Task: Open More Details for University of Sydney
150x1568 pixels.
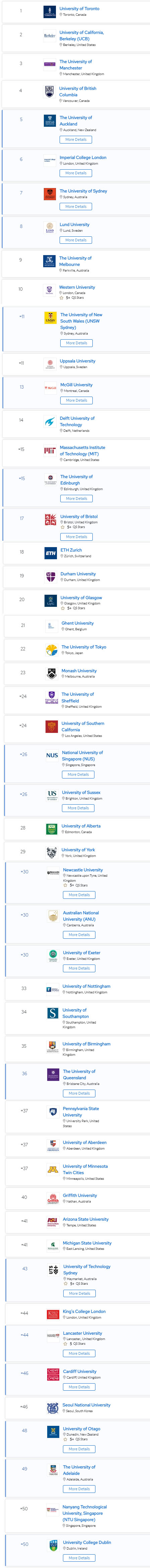Action: click(x=76, y=206)
